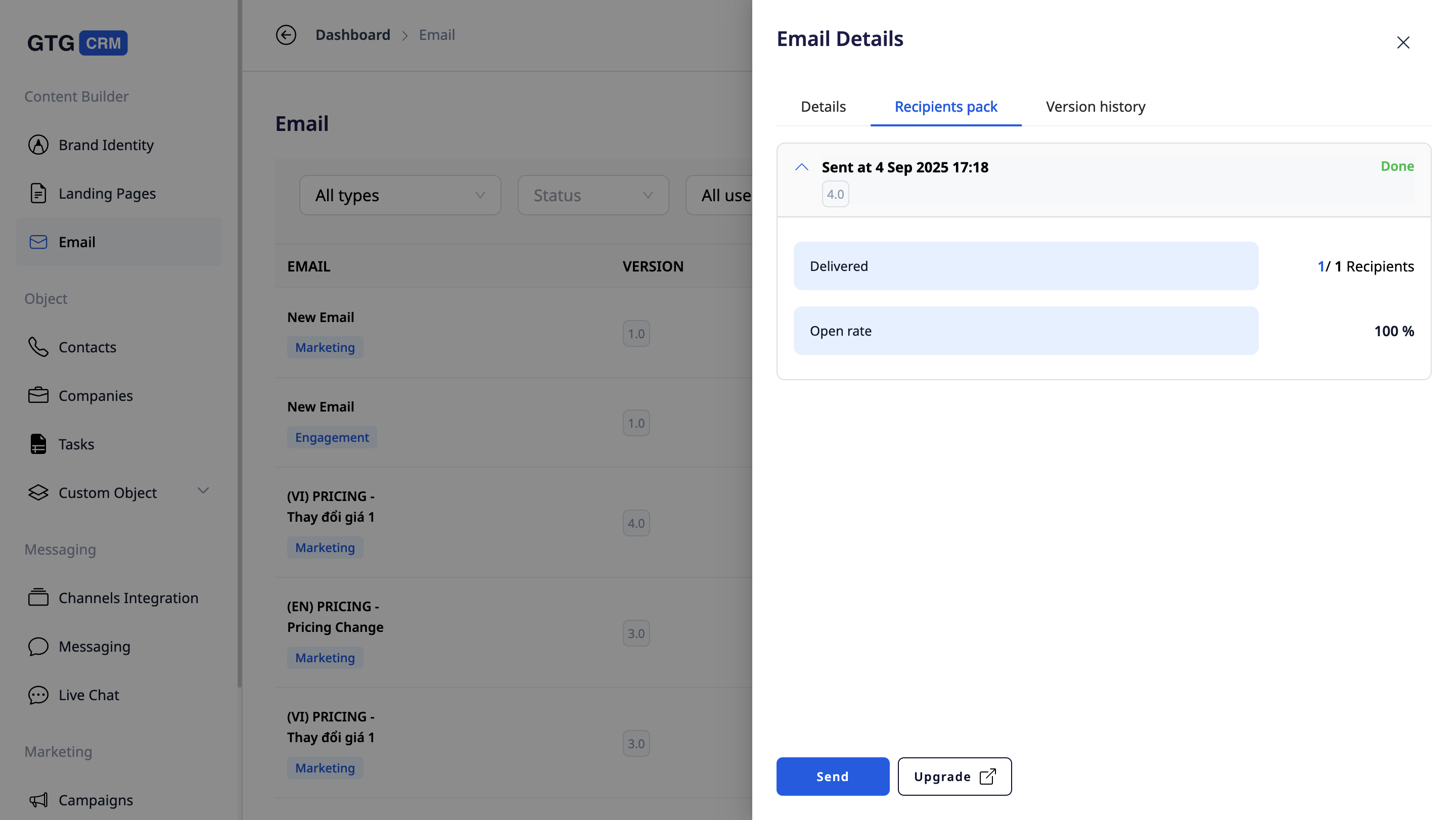1456x820 pixels.
Task: Switch to the Details tab
Action: click(823, 107)
